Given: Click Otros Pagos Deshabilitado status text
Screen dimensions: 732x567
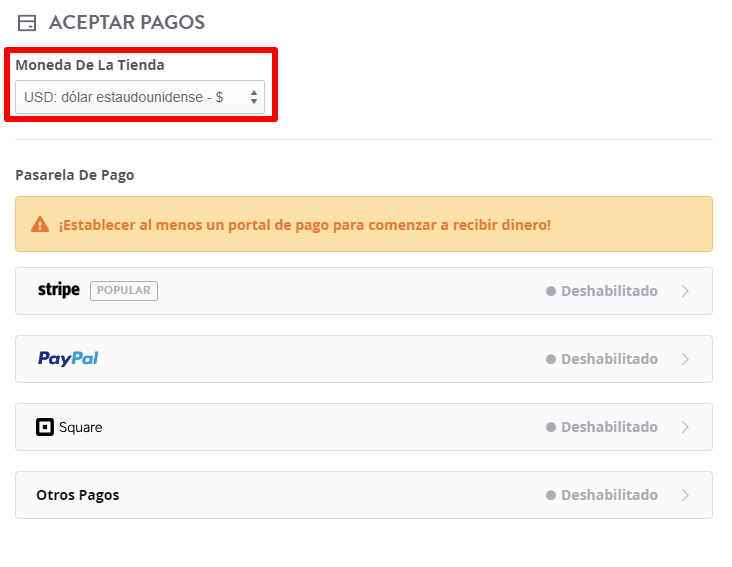Looking at the screenshot, I should pos(609,495).
